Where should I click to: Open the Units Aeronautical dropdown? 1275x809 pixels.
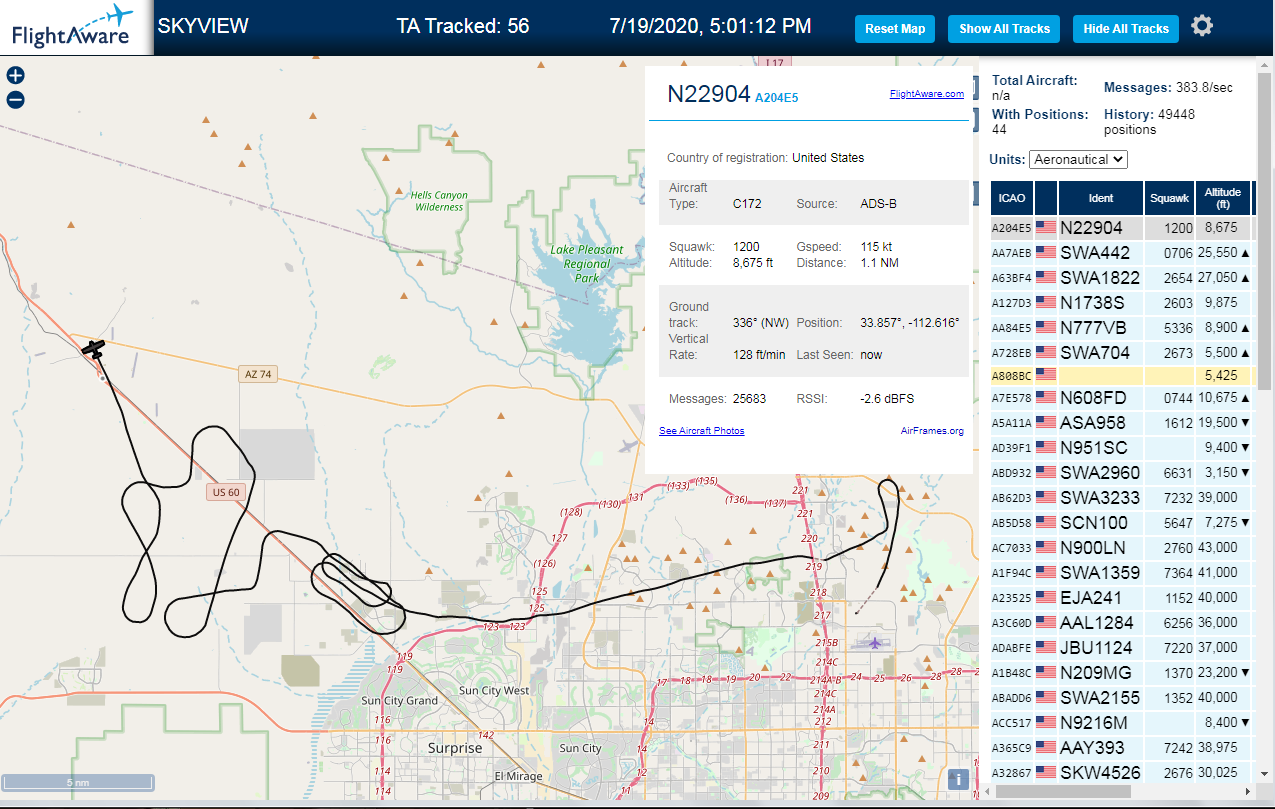point(1078,159)
